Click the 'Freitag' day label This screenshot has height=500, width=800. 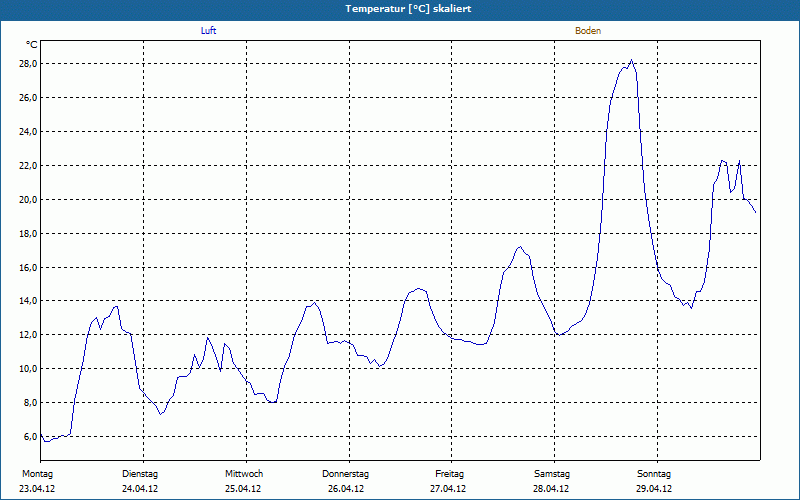click(449, 474)
